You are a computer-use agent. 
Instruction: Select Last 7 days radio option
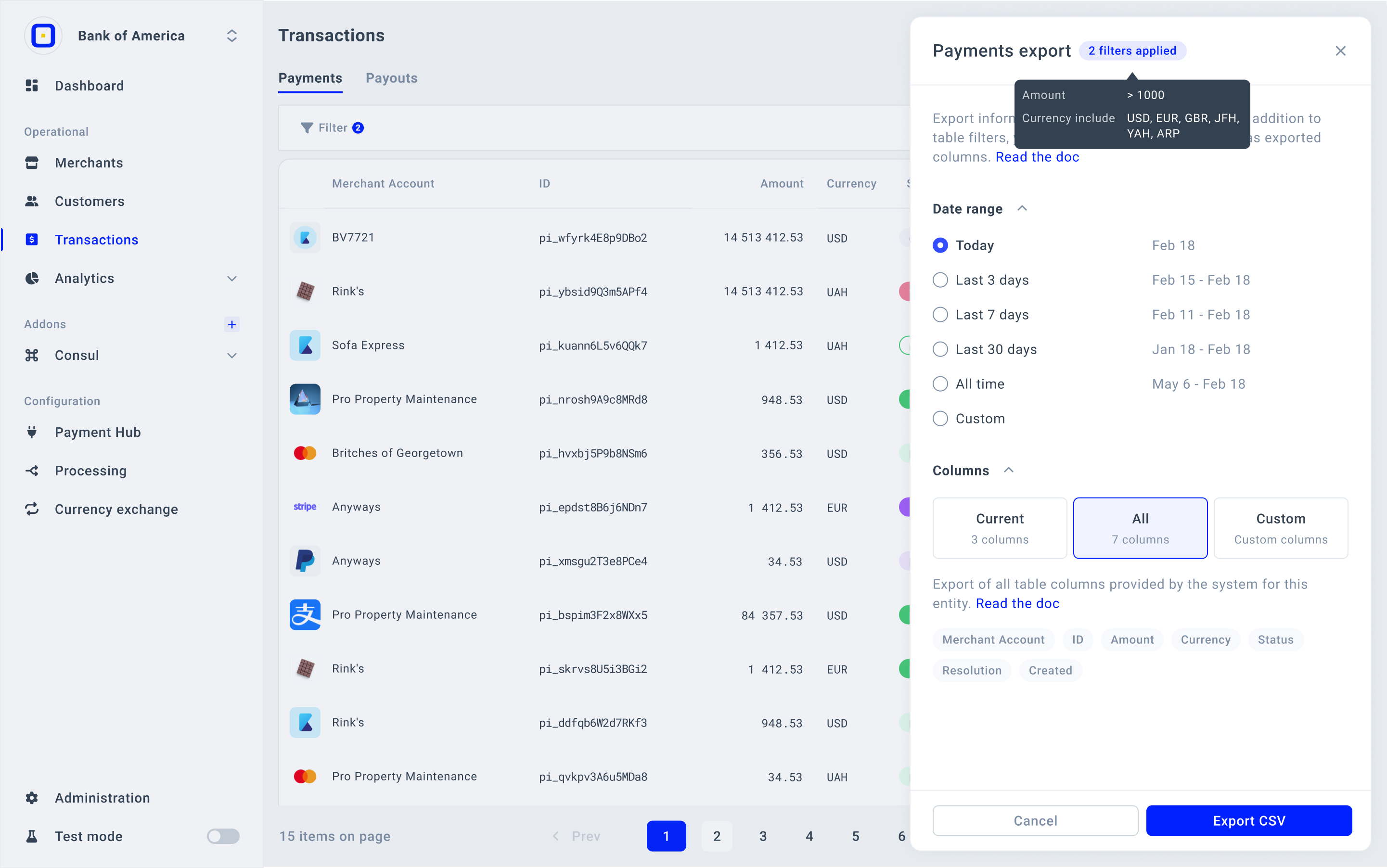click(x=940, y=315)
